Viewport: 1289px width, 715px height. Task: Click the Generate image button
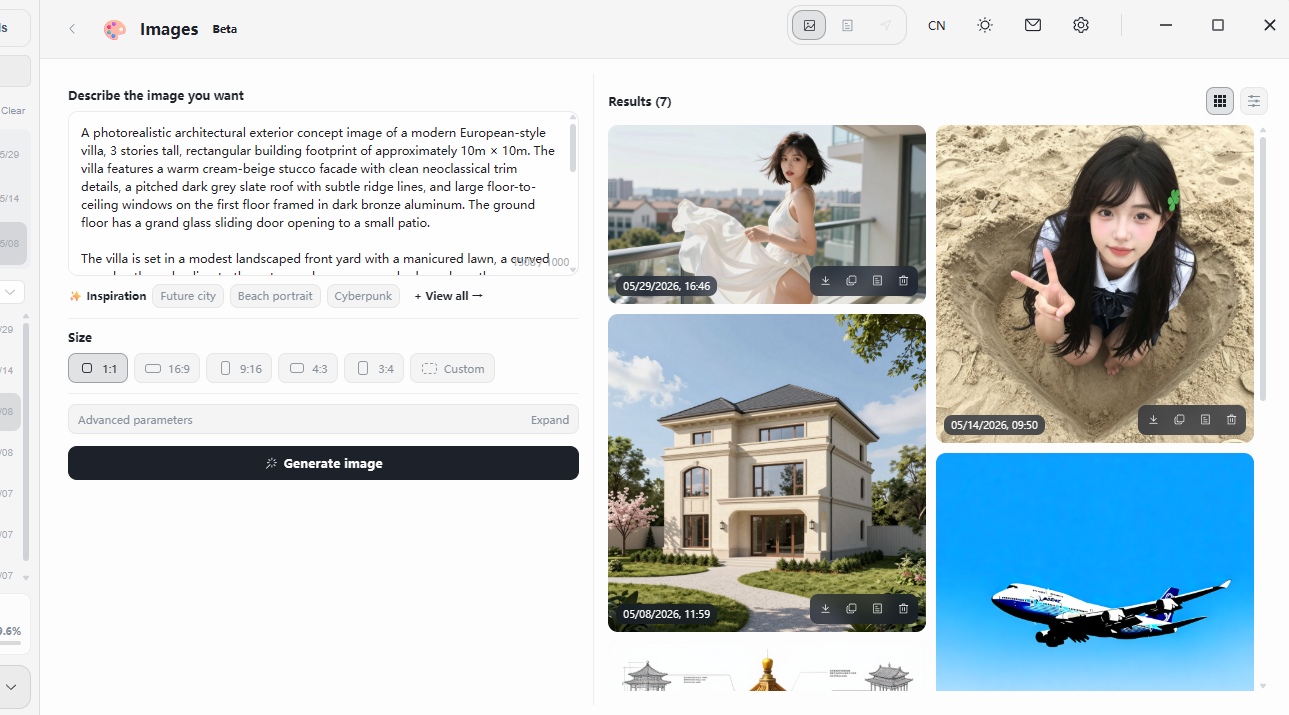(x=323, y=463)
